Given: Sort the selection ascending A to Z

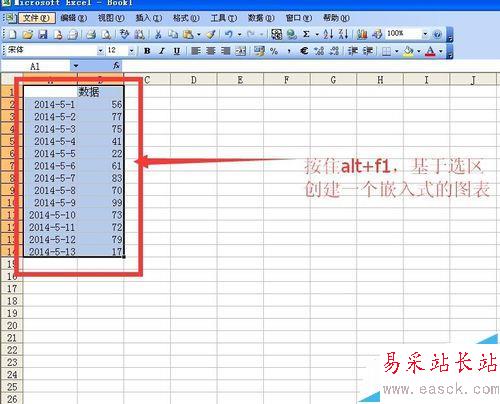Looking at the screenshot, I should tap(328, 34).
